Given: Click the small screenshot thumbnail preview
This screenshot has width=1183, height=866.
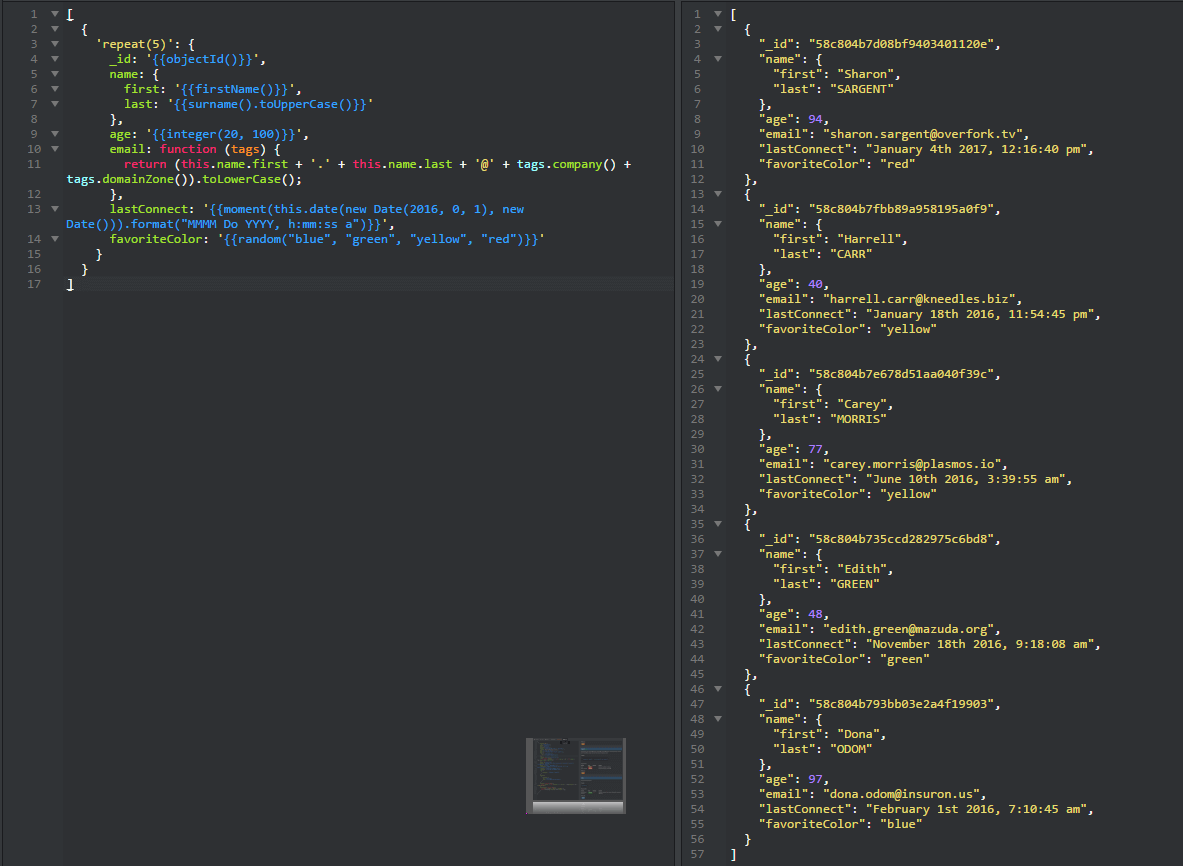Looking at the screenshot, I should click(x=575, y=775).
